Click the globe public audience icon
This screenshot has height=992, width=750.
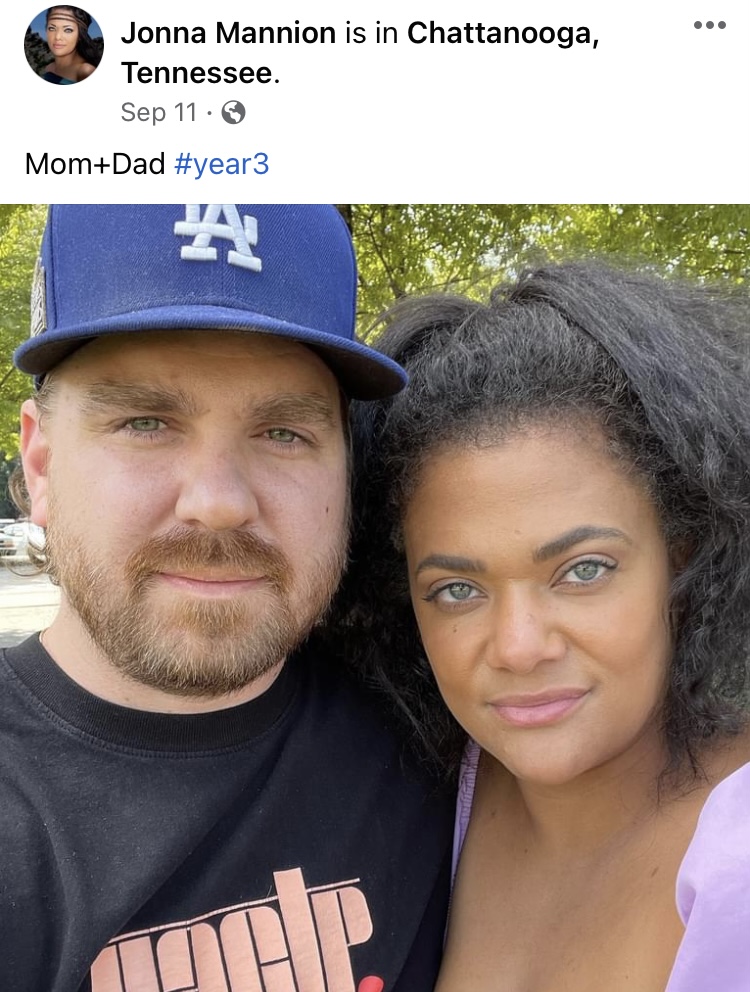pyautogui.click(x=233, y=113)
